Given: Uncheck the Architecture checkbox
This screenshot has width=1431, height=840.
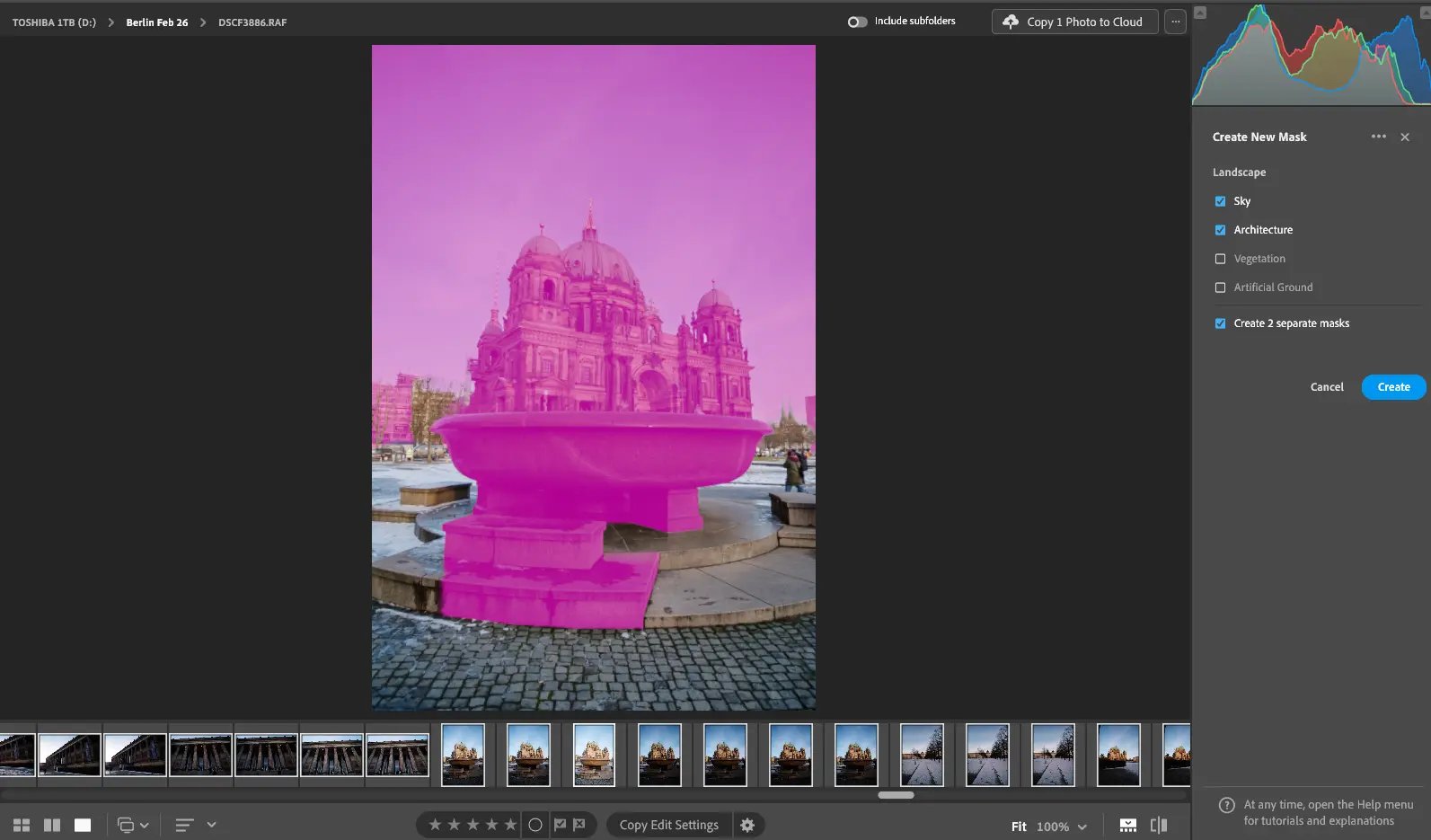Looking at the screenshot, I should tap(1220, 230).
